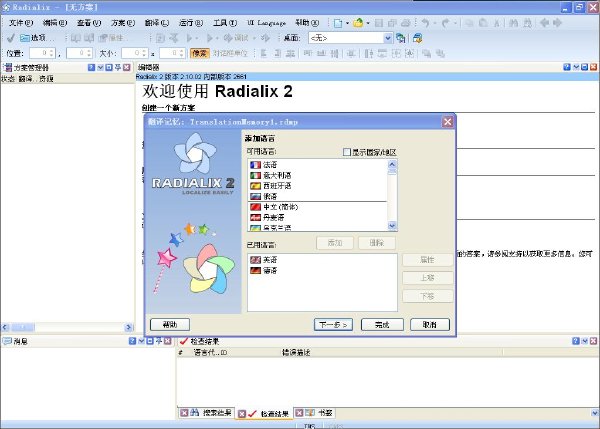Click the 取消 Cancel button
This screenshot has height=429, width=600.
click(430, 325)
